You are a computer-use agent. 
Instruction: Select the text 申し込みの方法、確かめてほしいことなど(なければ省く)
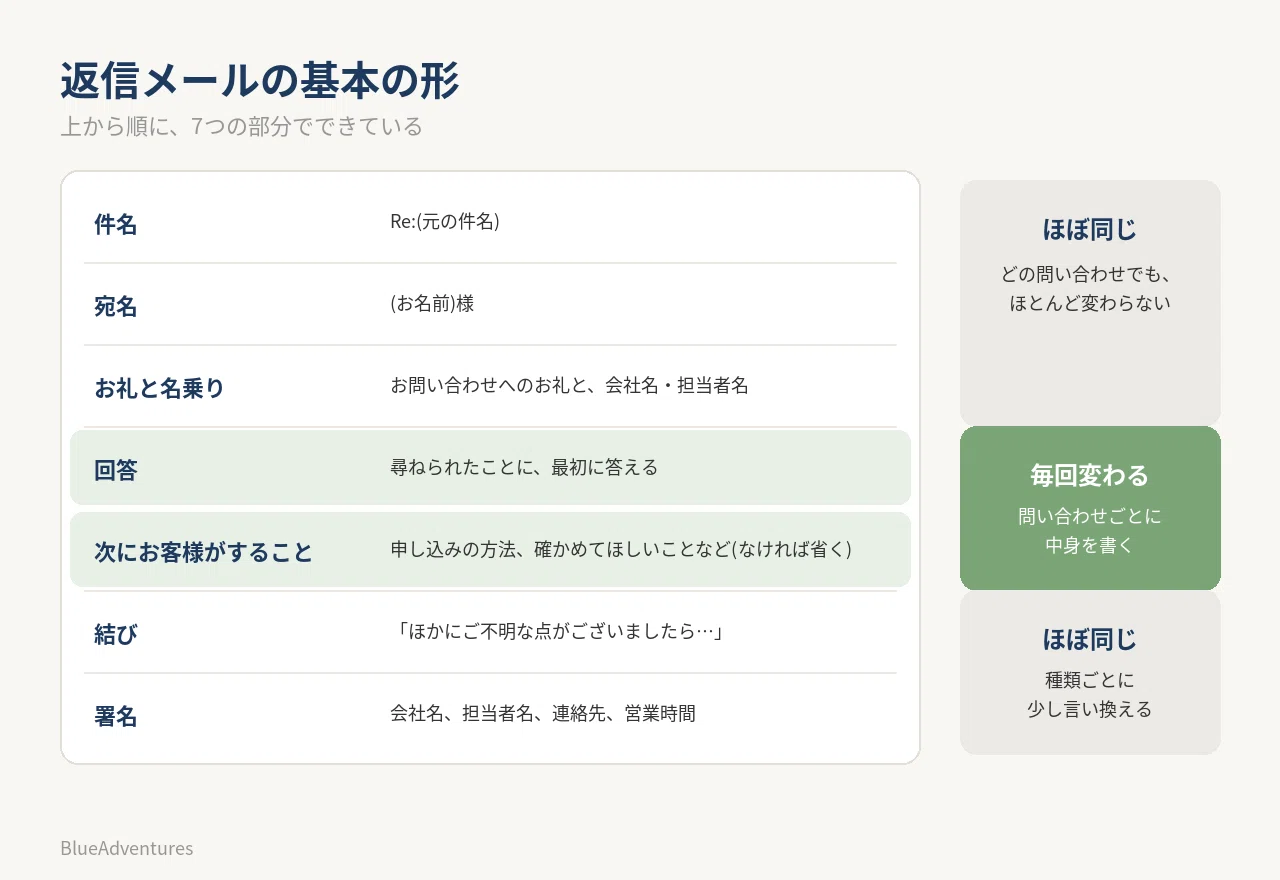coord(621,550)
